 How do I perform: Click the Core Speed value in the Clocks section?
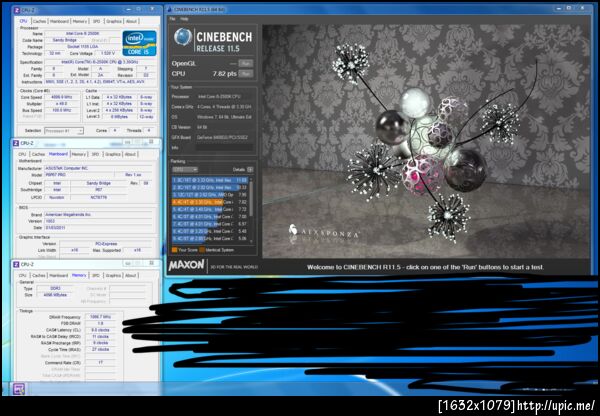pyautogui.click(x=62, y=97)
